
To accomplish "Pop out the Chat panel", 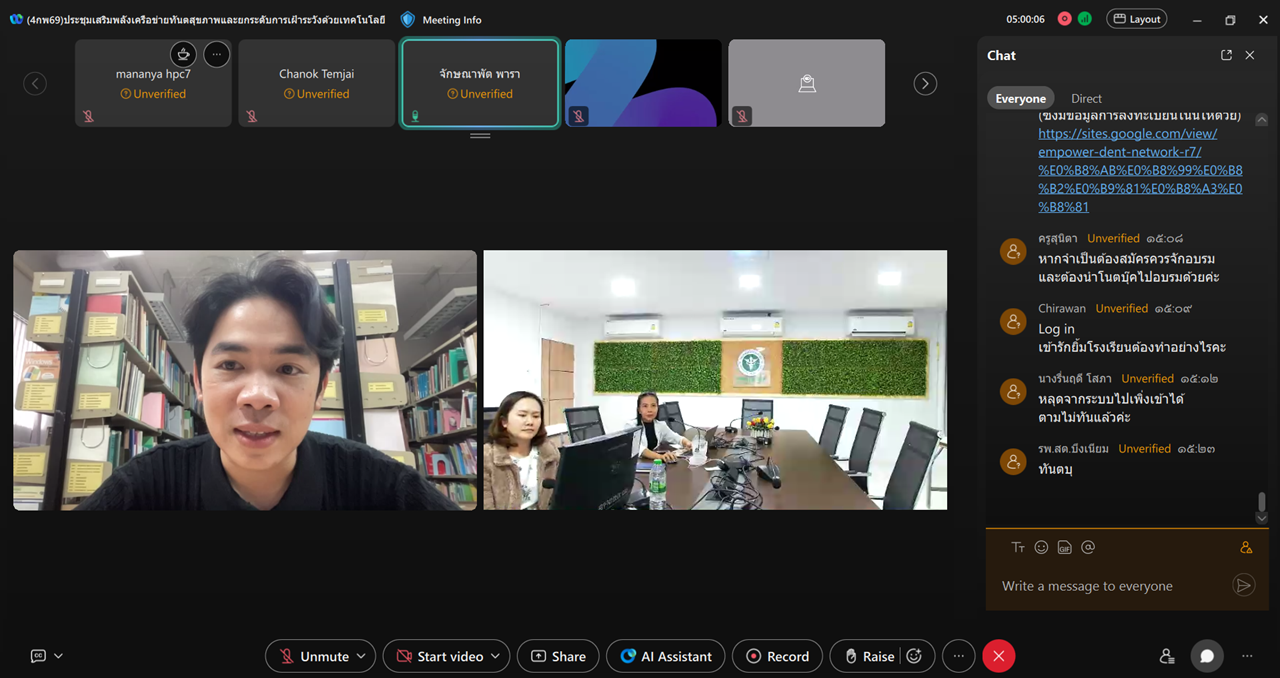I will pyautogui.click(x=1226, y=56).
